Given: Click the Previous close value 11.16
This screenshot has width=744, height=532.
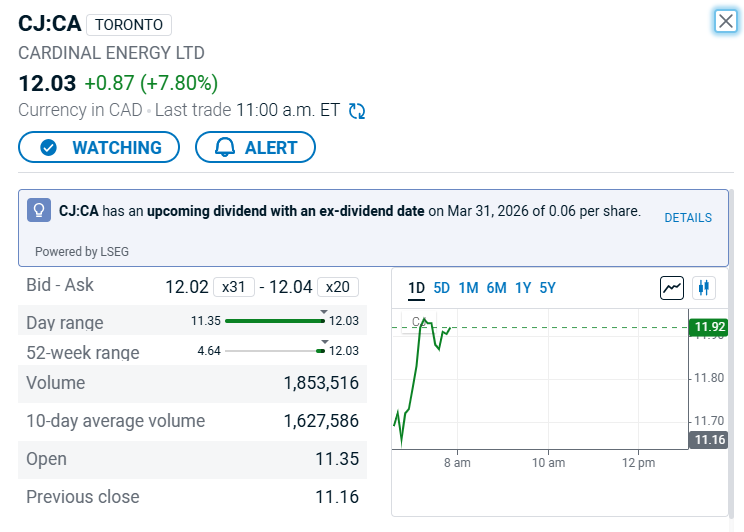Looking at the screenshot, I should click(337, 497).
